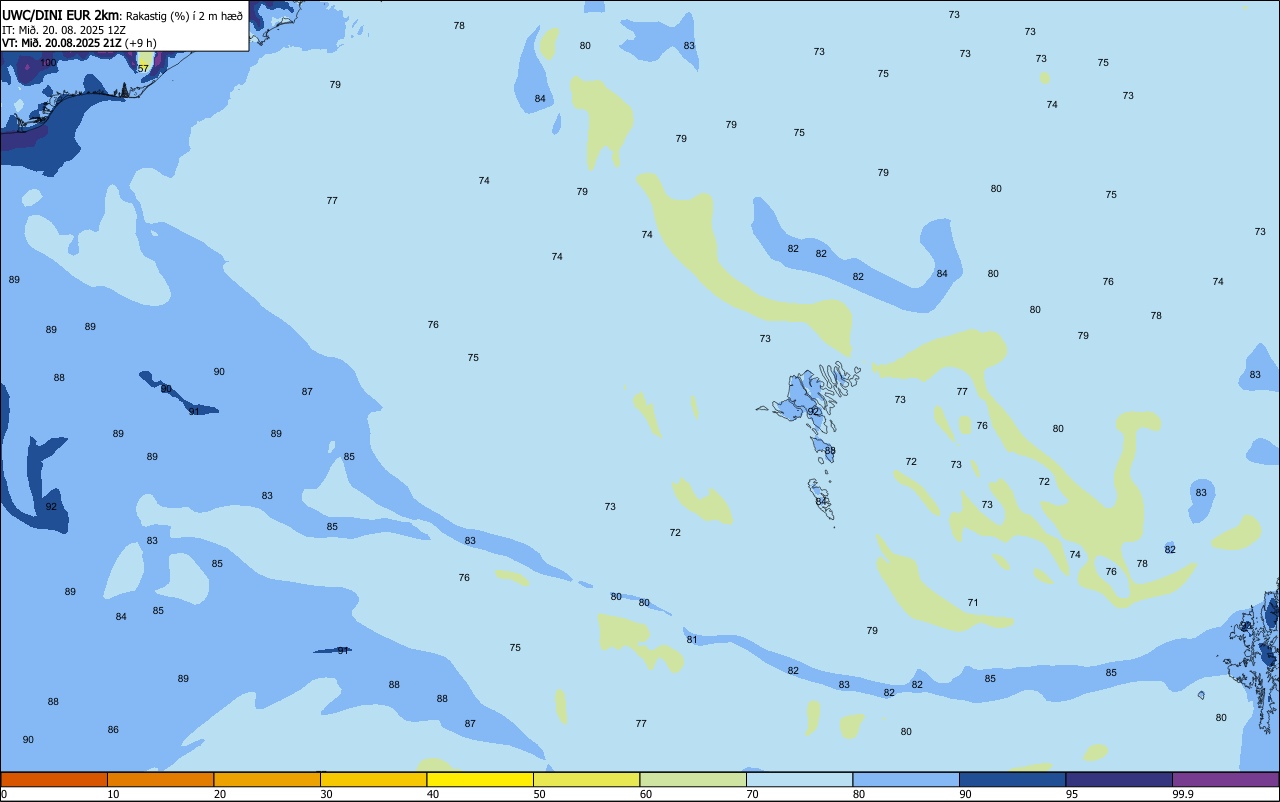The height and width of the screenshot is (802, 1280).
Task: Click the 'VT: Mið. 20.08.2025 21Z (+9 h)' line
Action: tap(79, 42)
